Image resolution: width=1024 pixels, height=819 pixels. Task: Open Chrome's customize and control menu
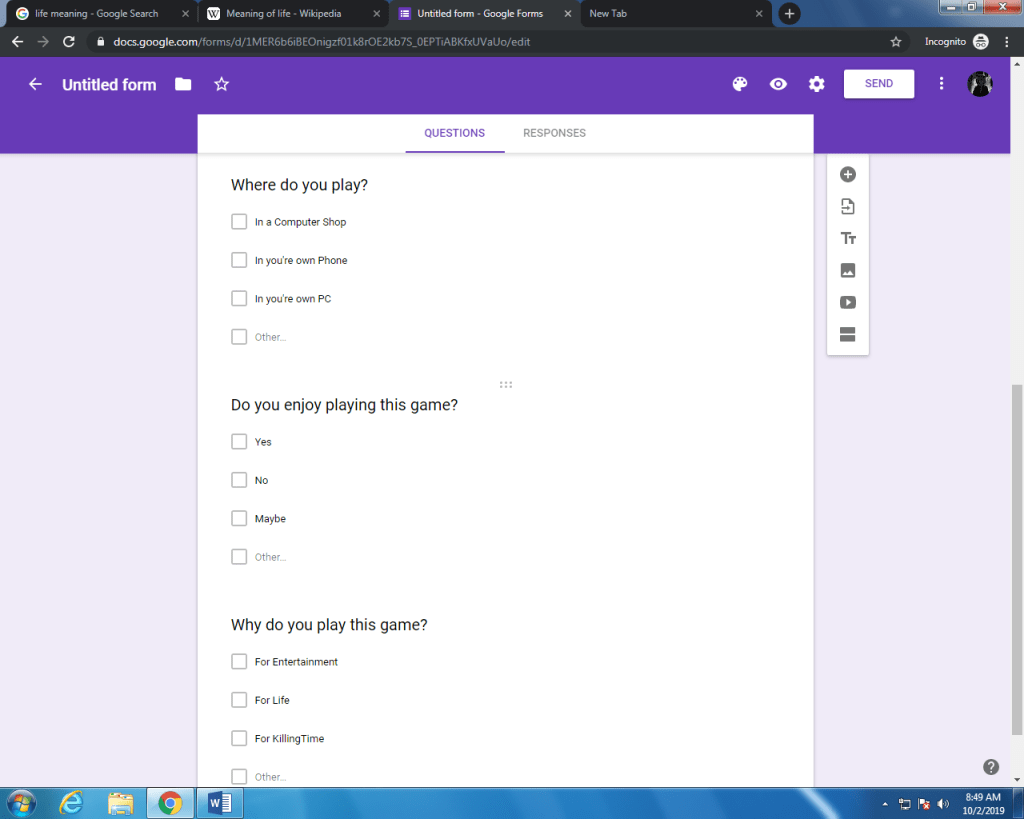1006,42
